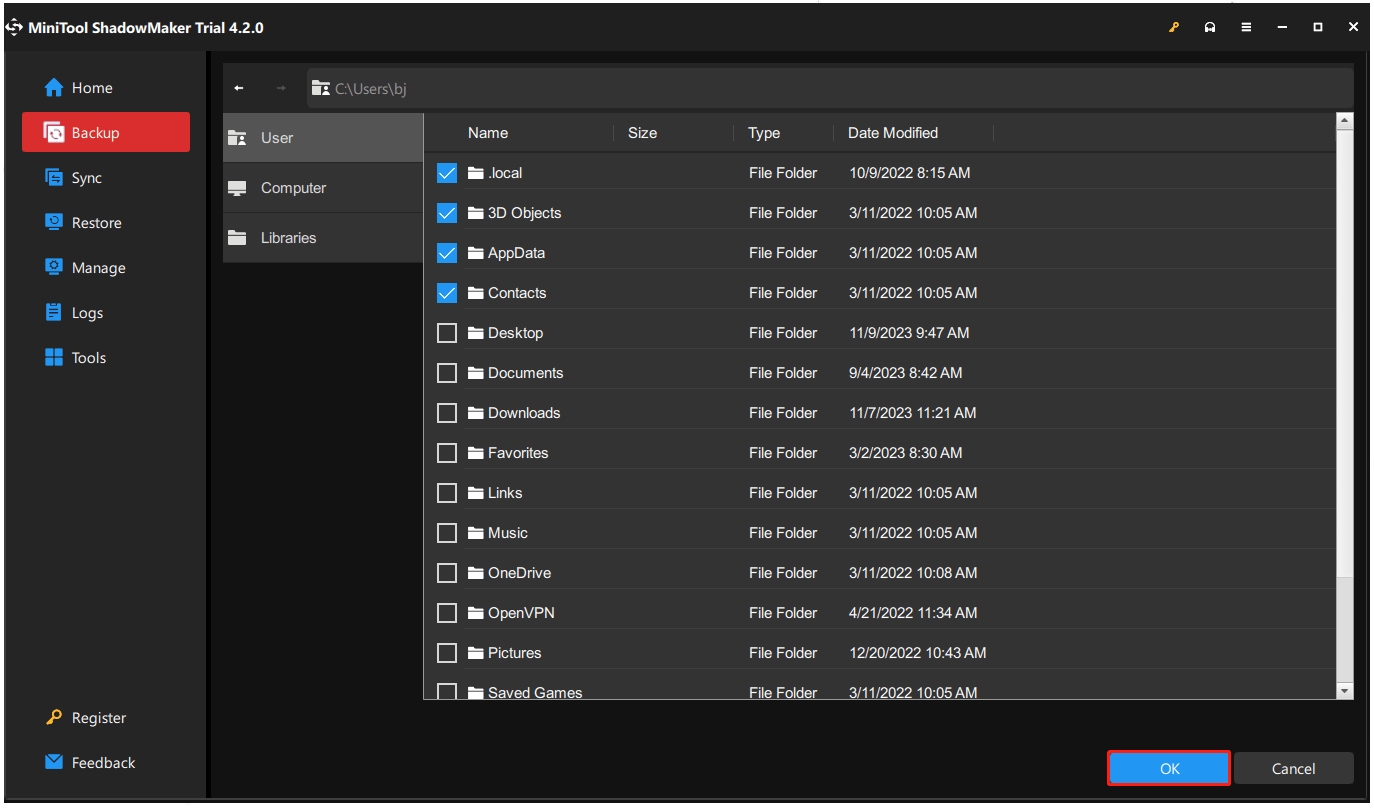The height and width of the screenshot is (808, 1374).
Task: Check the Desktop folder checkbox
Action: [447, 333]
